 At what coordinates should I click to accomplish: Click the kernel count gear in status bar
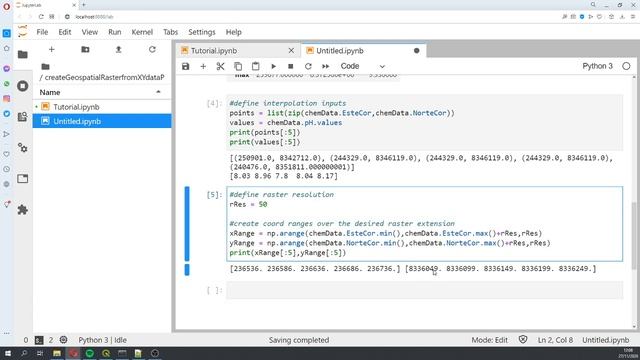(63, 340)
